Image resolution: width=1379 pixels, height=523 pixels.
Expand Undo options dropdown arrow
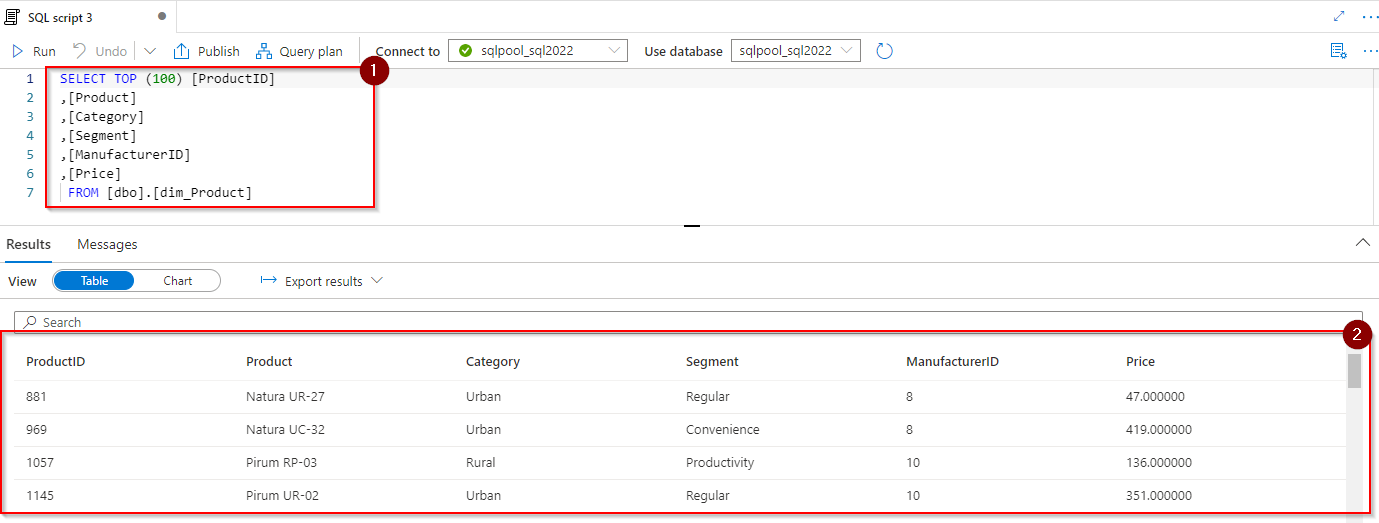(150, 51)
